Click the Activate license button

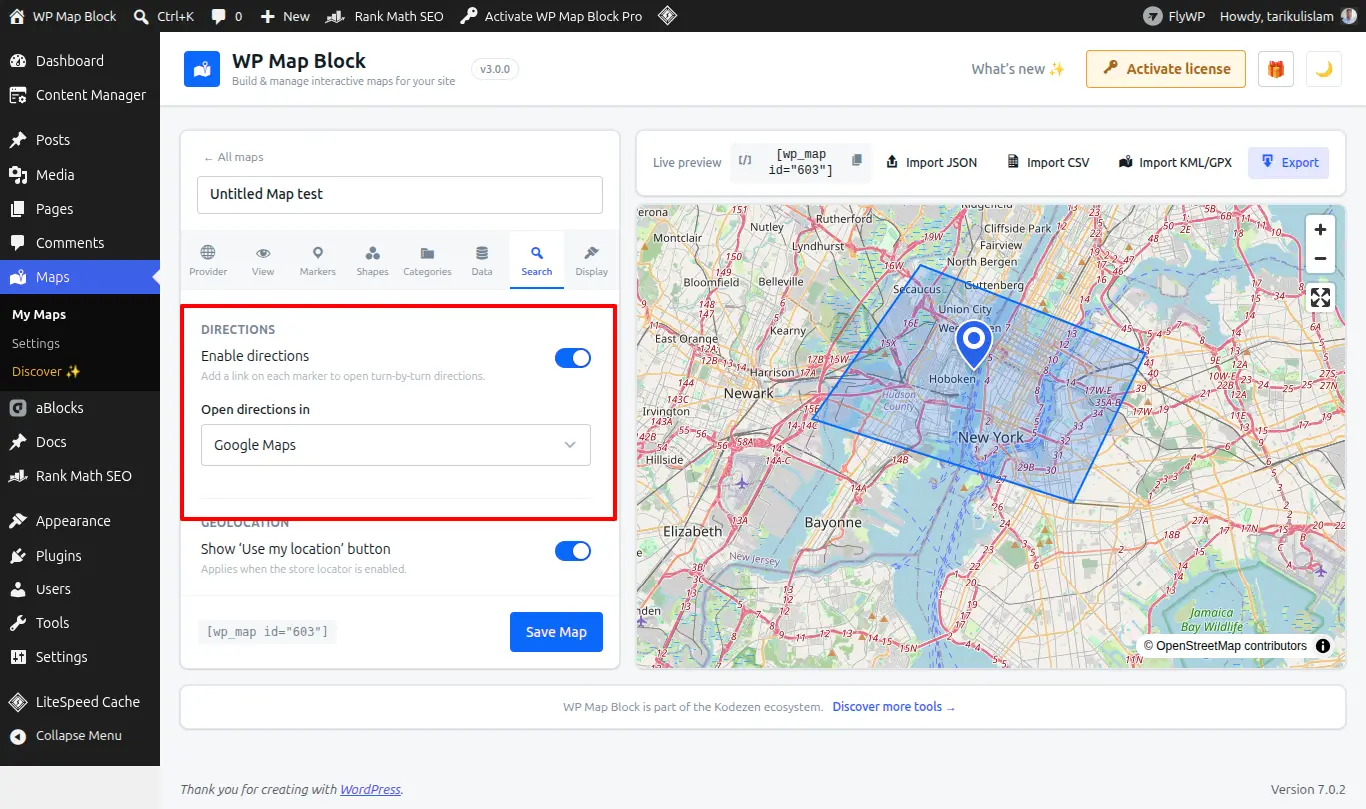[1166, 69]
